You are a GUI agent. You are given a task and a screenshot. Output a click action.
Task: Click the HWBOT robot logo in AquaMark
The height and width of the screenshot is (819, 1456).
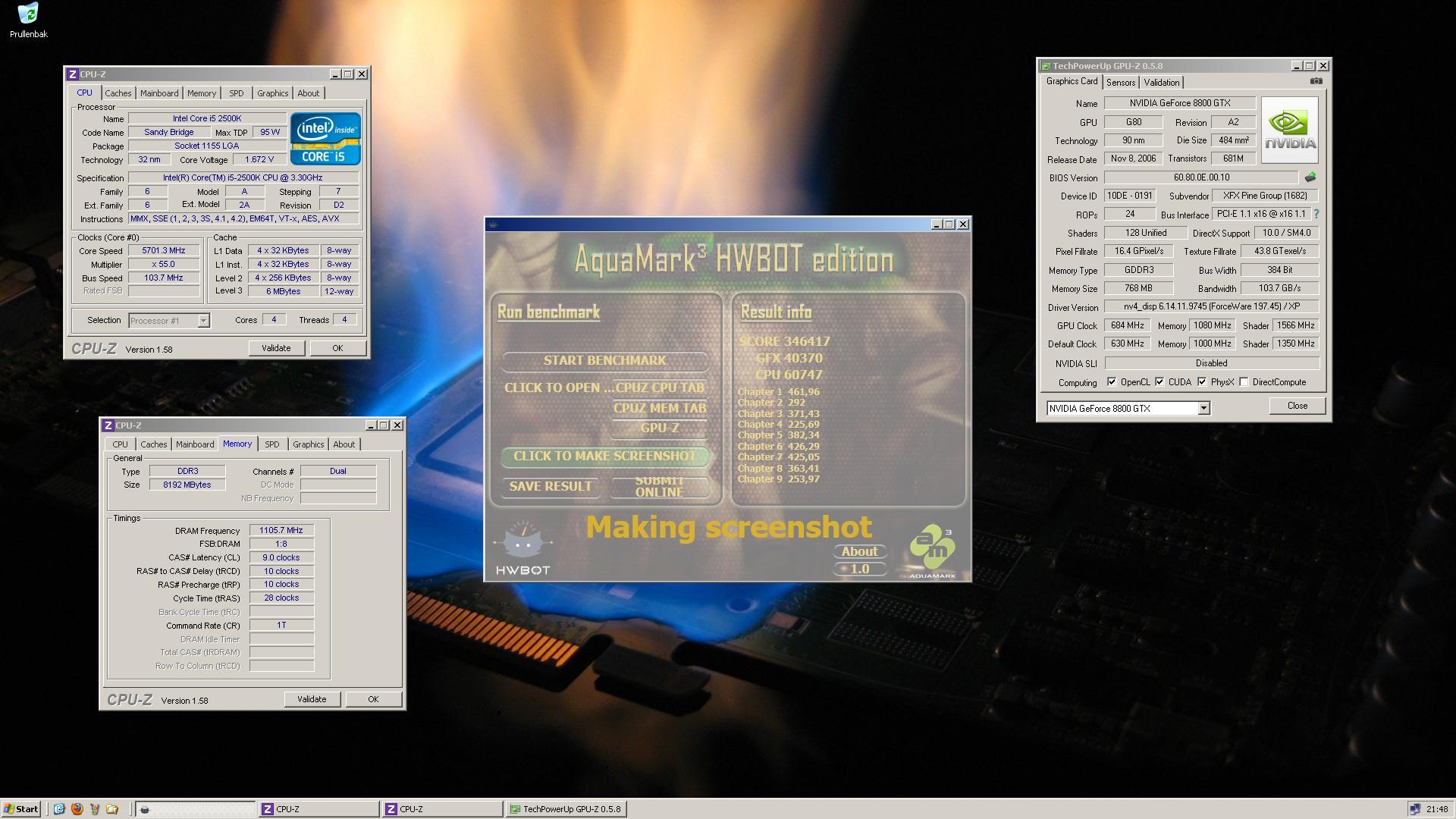(522, 548)
